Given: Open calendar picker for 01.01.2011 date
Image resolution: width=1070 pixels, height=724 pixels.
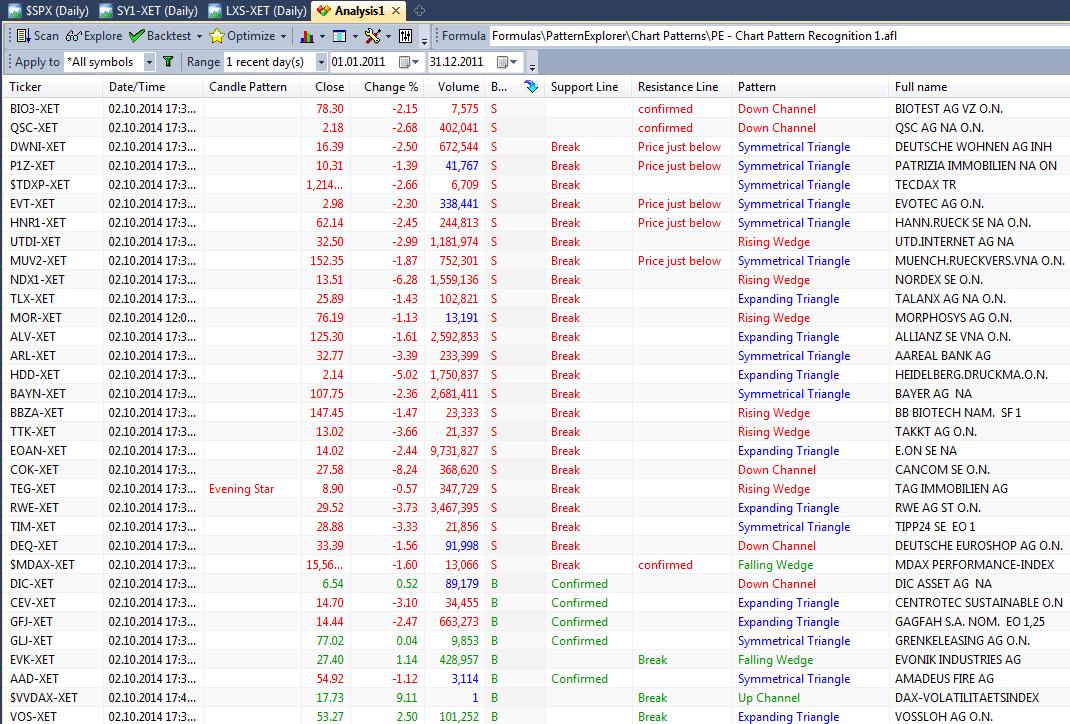Looking at the screenshot, I should [x=409, y=62].
